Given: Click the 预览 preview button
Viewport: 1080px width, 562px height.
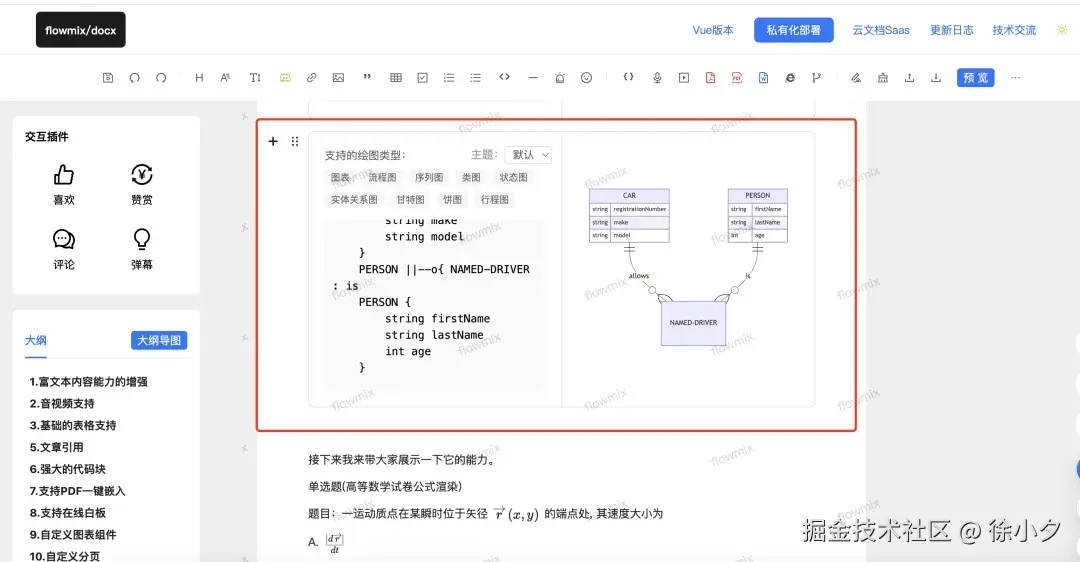Looking at the screenshot, I should coord(975,78).
